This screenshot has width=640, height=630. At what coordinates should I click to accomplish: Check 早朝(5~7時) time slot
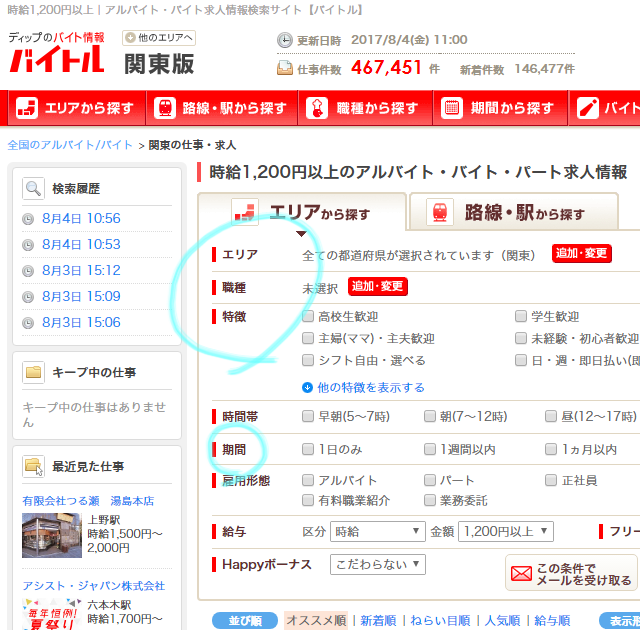(x=308, y=417)
